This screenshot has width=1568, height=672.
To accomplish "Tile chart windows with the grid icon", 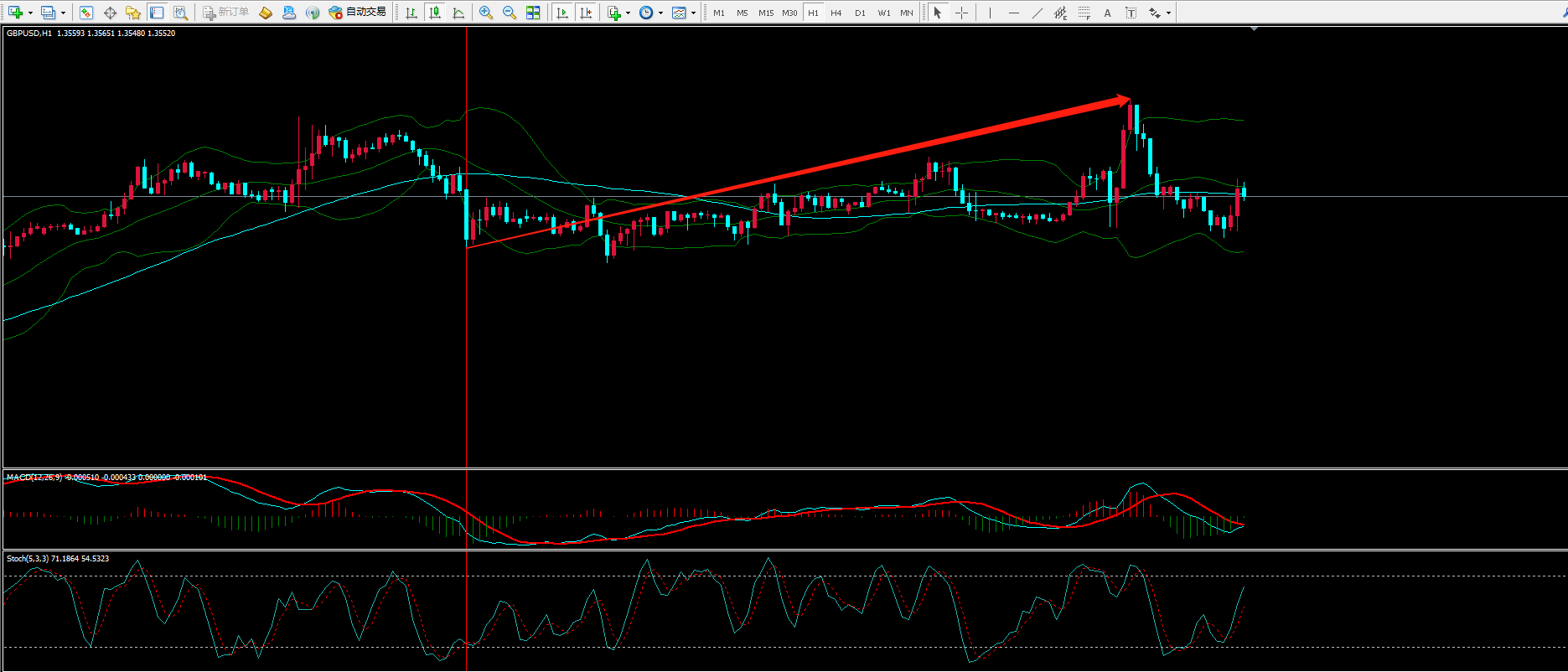I will click(533, 13).
